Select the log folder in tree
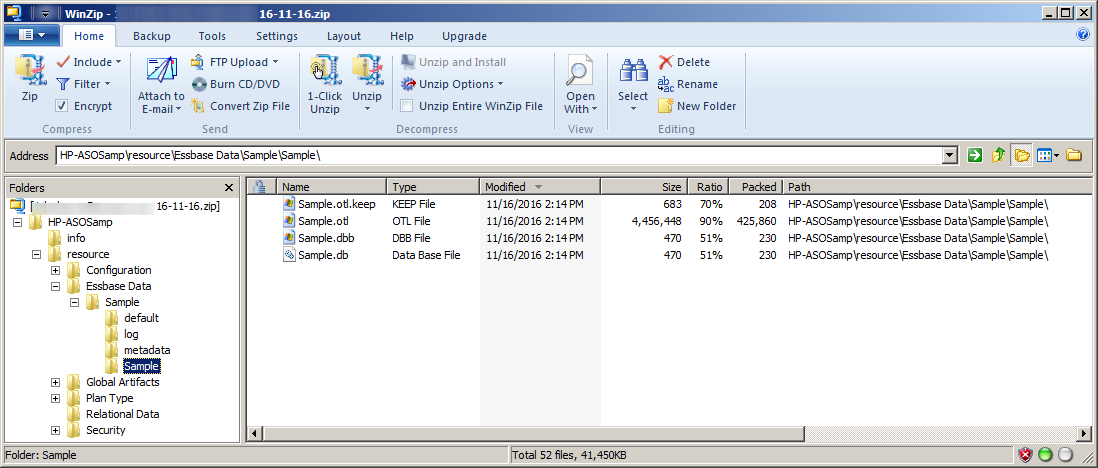 [131, 334]
